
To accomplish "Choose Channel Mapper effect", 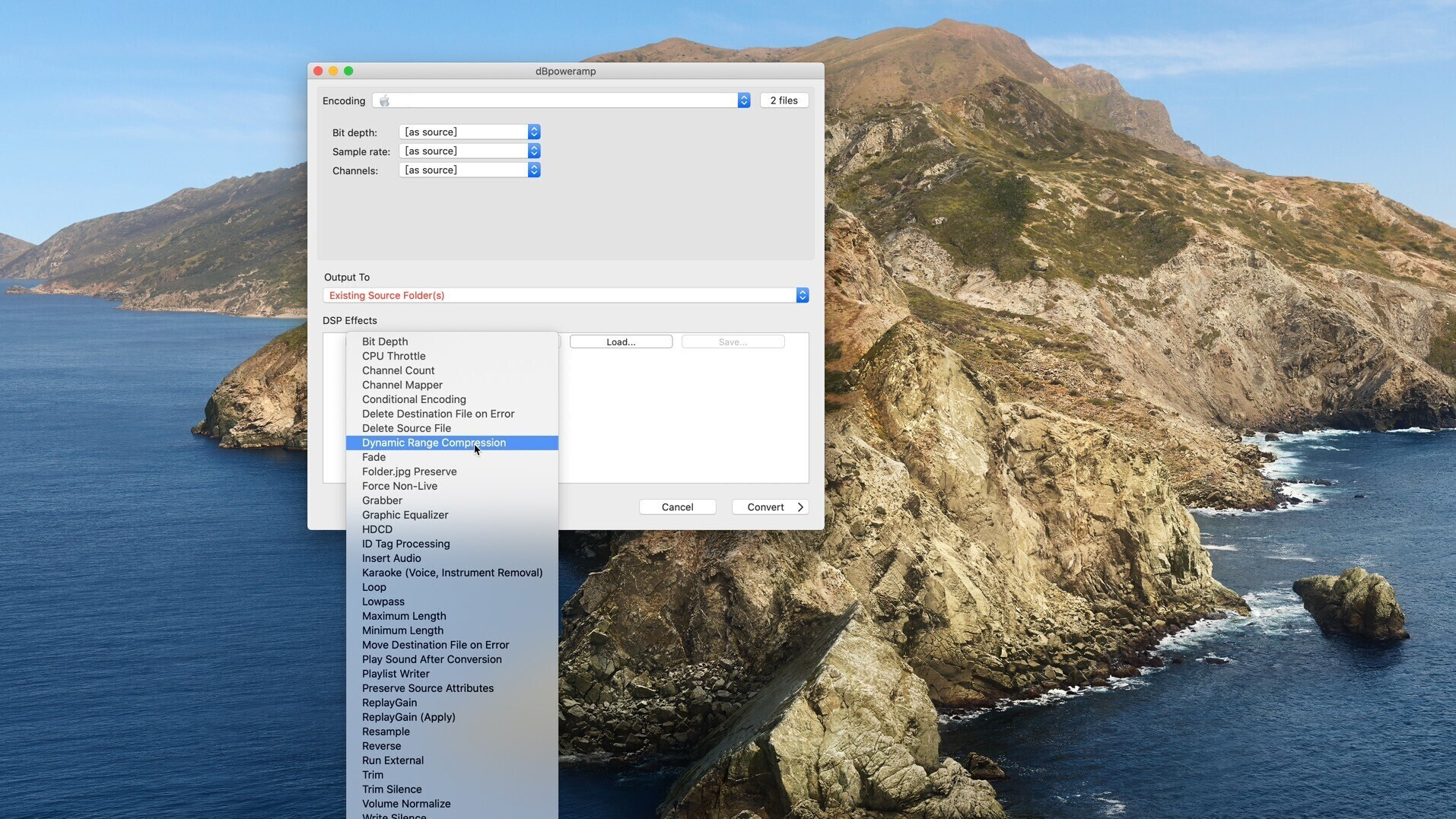I will tap(452, 385).
